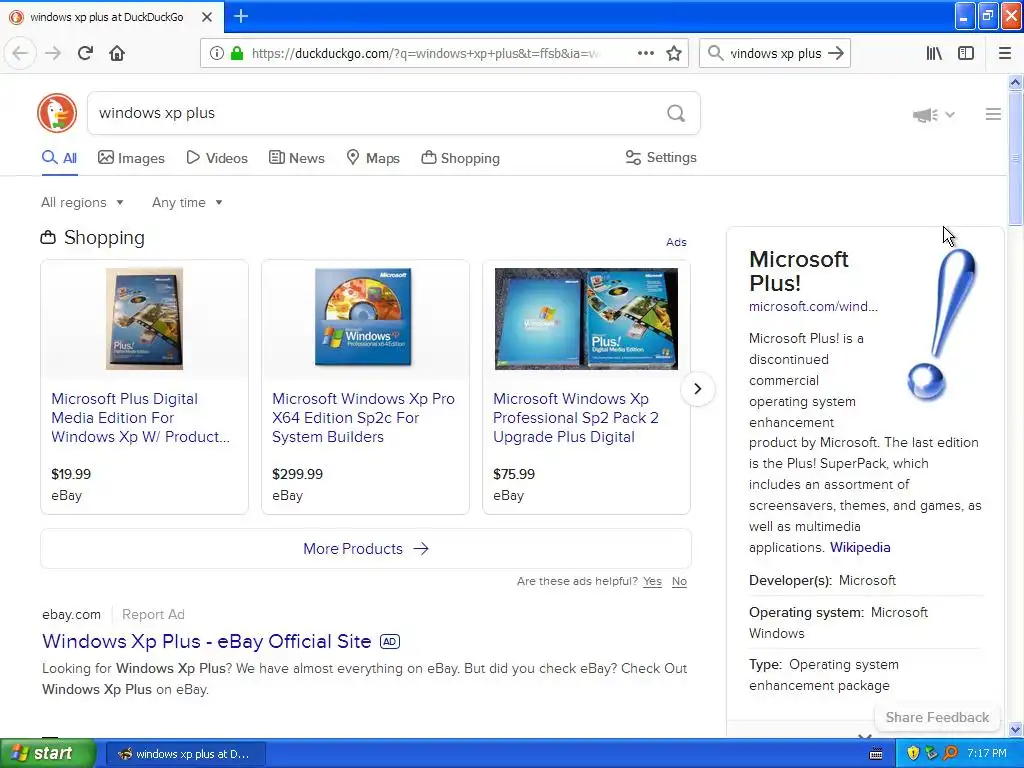Open Microsoft Plus Digital Media Edition link

tap(140, 417)
